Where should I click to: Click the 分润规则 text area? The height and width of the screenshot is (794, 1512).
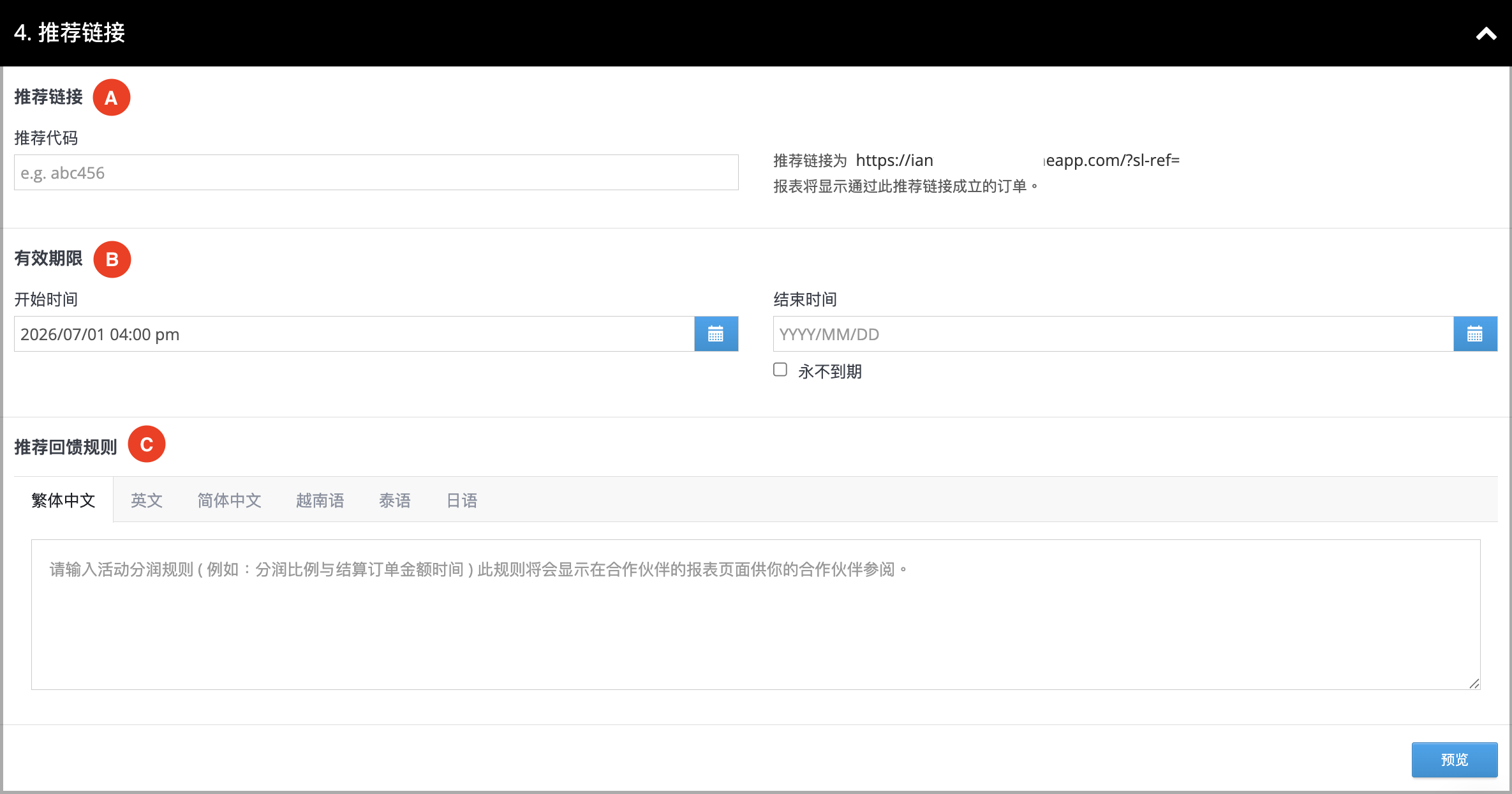click(756, 615)
